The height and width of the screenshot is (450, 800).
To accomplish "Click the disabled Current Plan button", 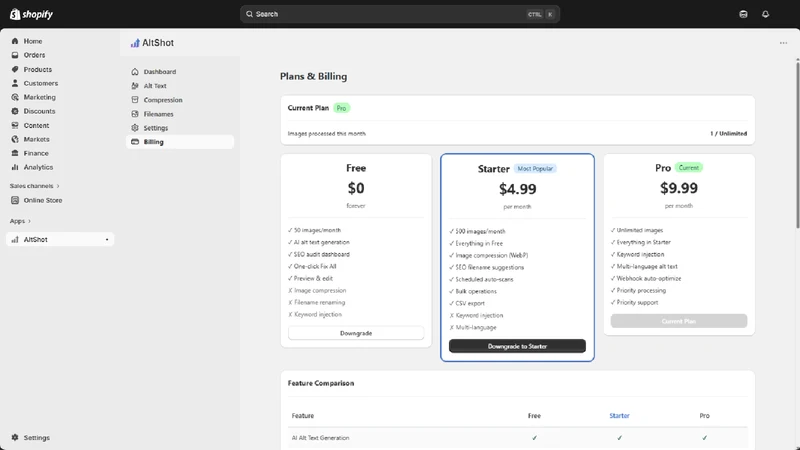I will click(x=679, y=321).
